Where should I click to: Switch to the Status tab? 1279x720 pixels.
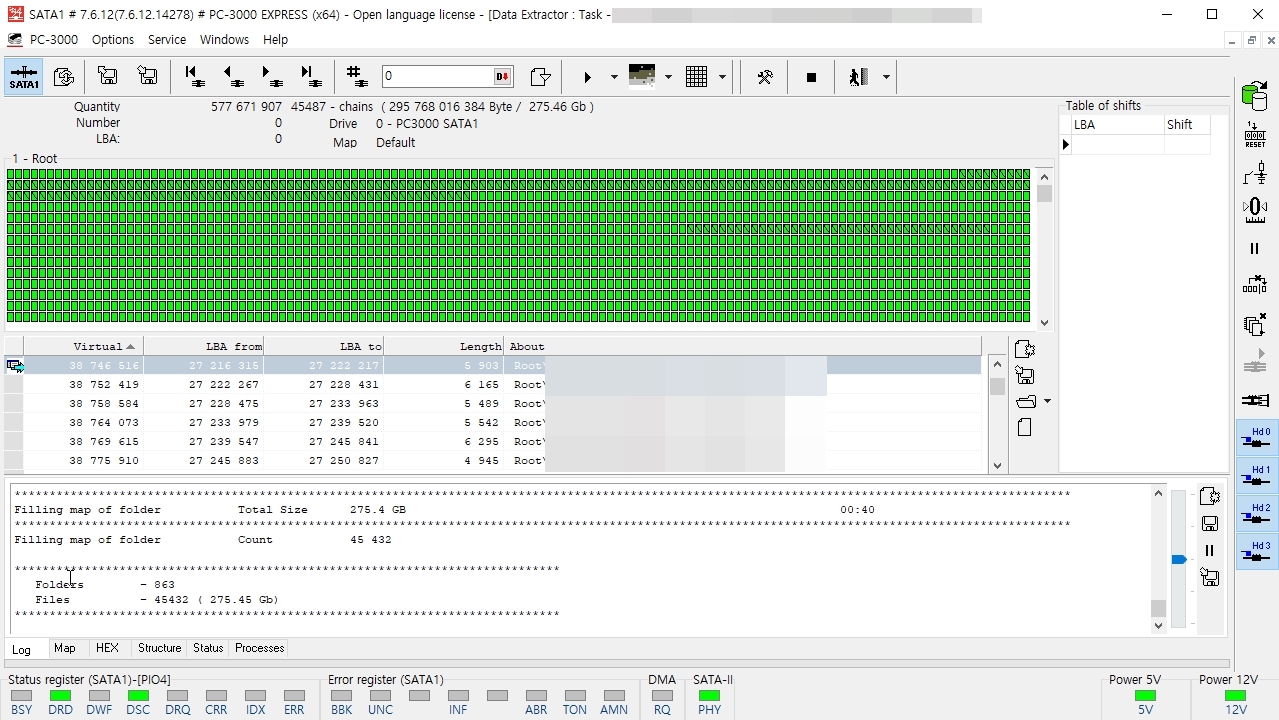click(208, 648)
